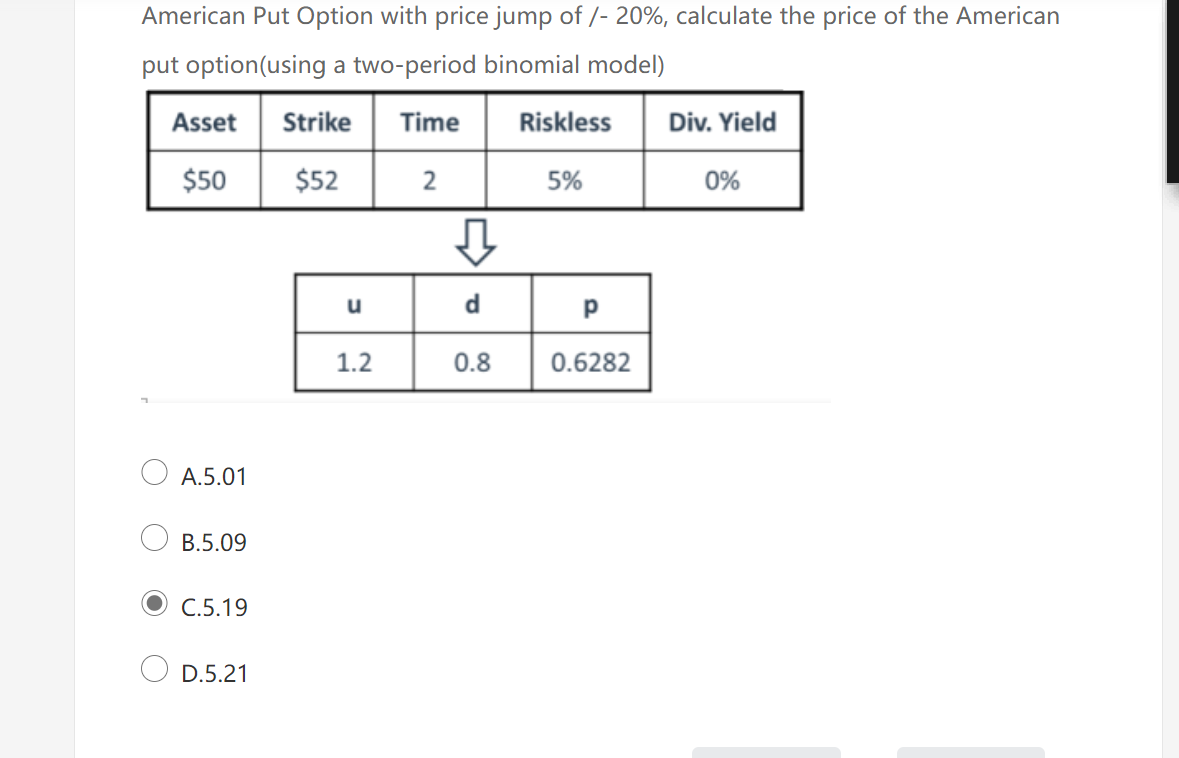
Task: Select the Time header cell
Action: click(x=430, y=123)
